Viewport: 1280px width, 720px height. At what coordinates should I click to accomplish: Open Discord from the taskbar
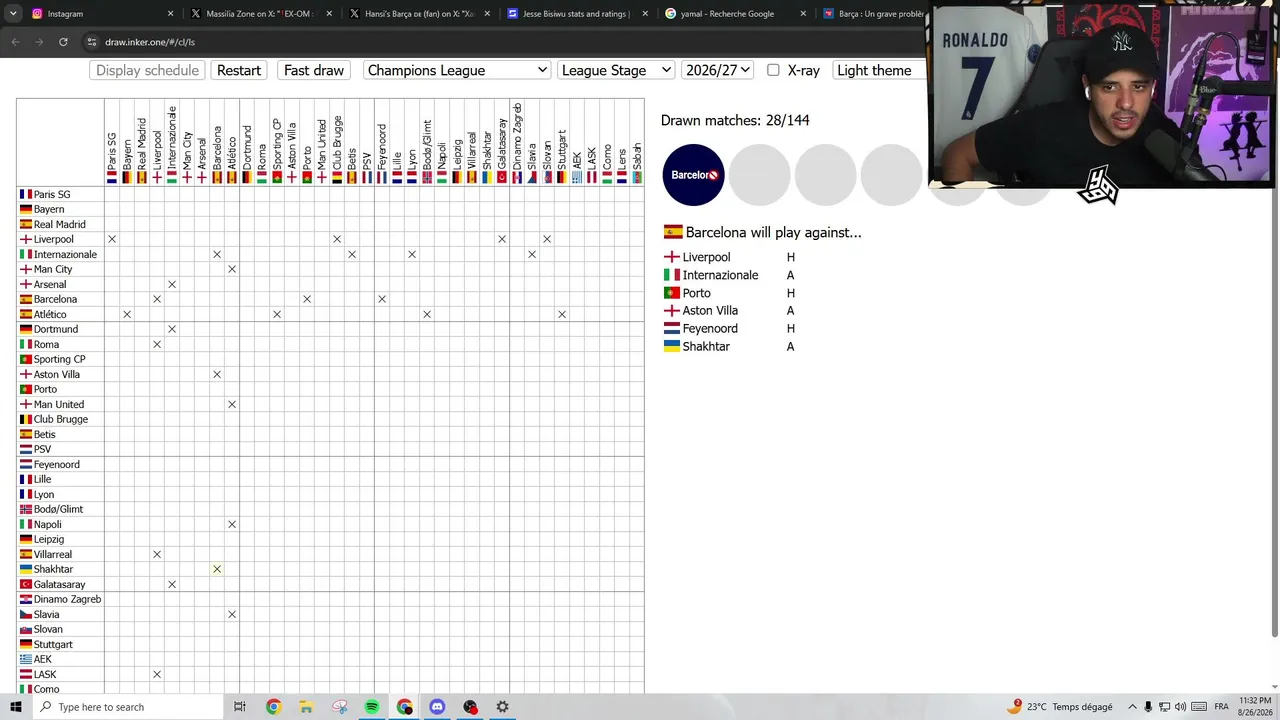437,707
